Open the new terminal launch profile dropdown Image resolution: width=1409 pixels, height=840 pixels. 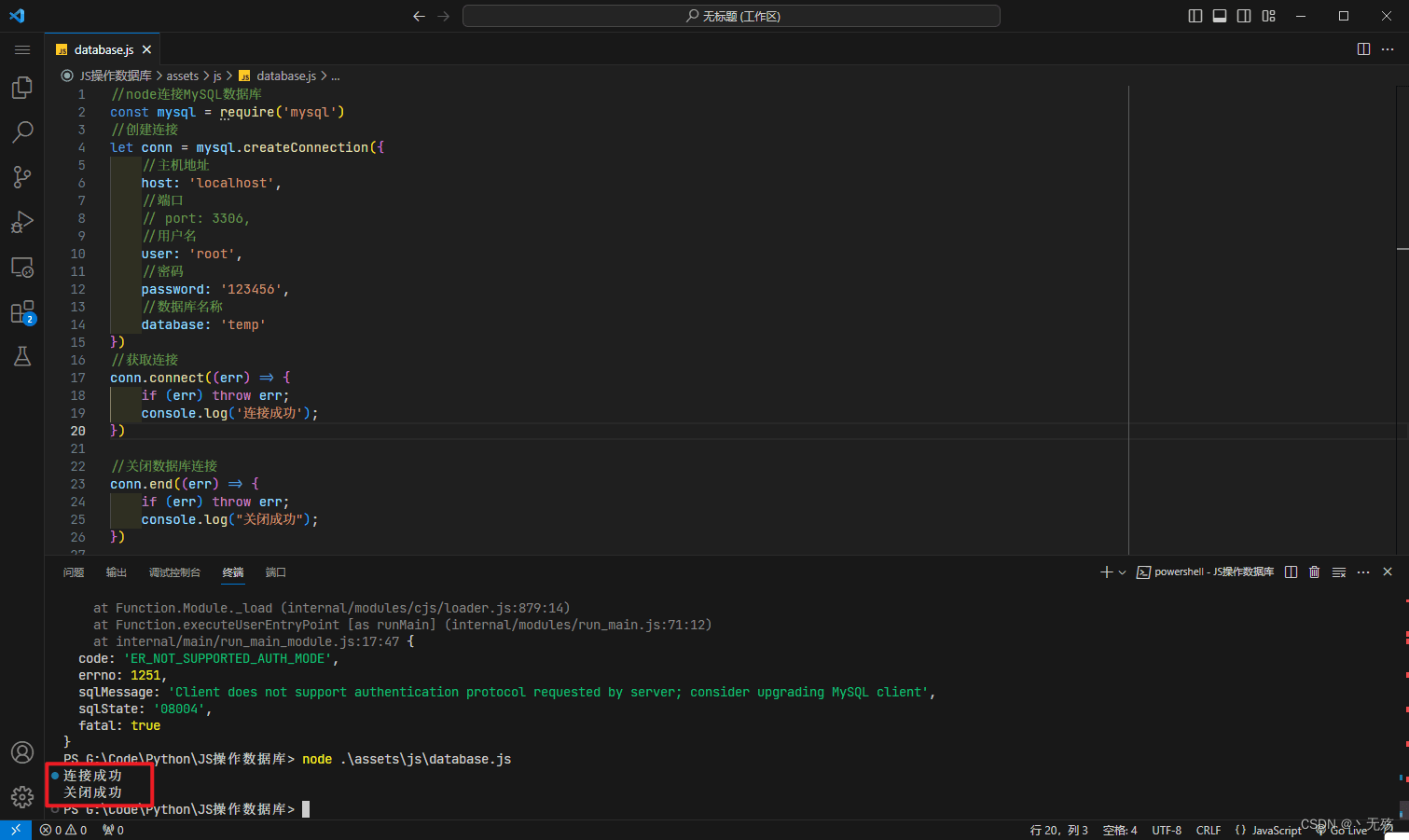click(x=1122, y=572)
